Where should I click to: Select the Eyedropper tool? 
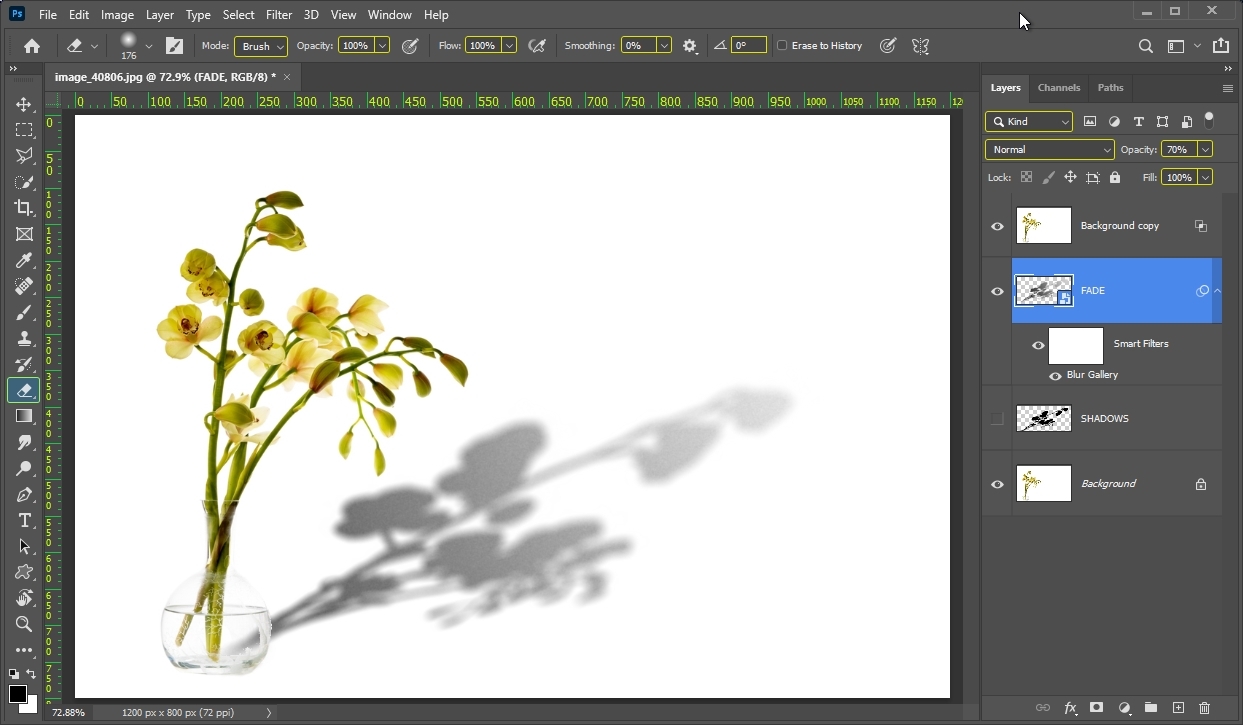pos(24,260)
